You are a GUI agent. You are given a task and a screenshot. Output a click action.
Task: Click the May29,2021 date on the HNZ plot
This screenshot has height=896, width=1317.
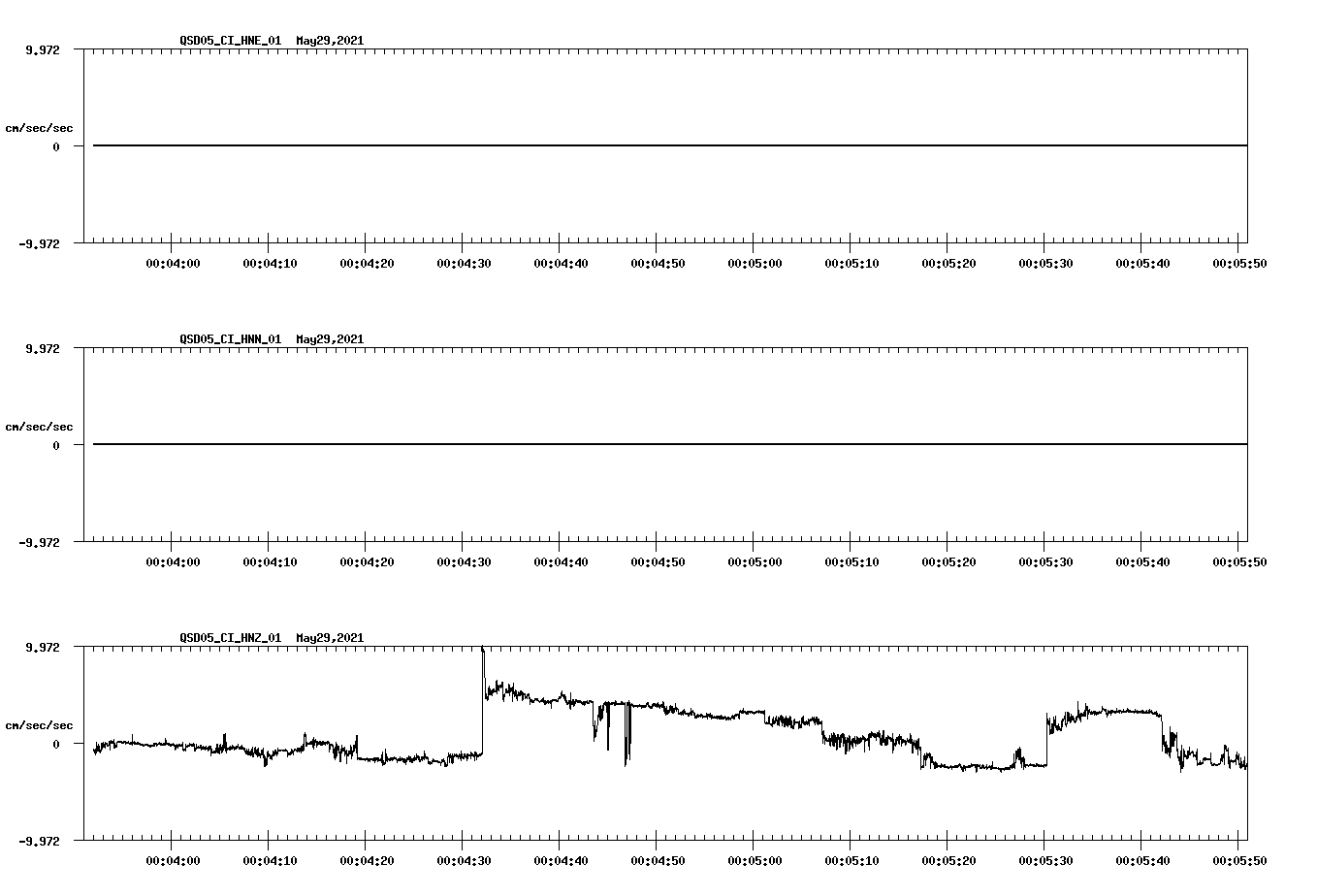[329, 638]
